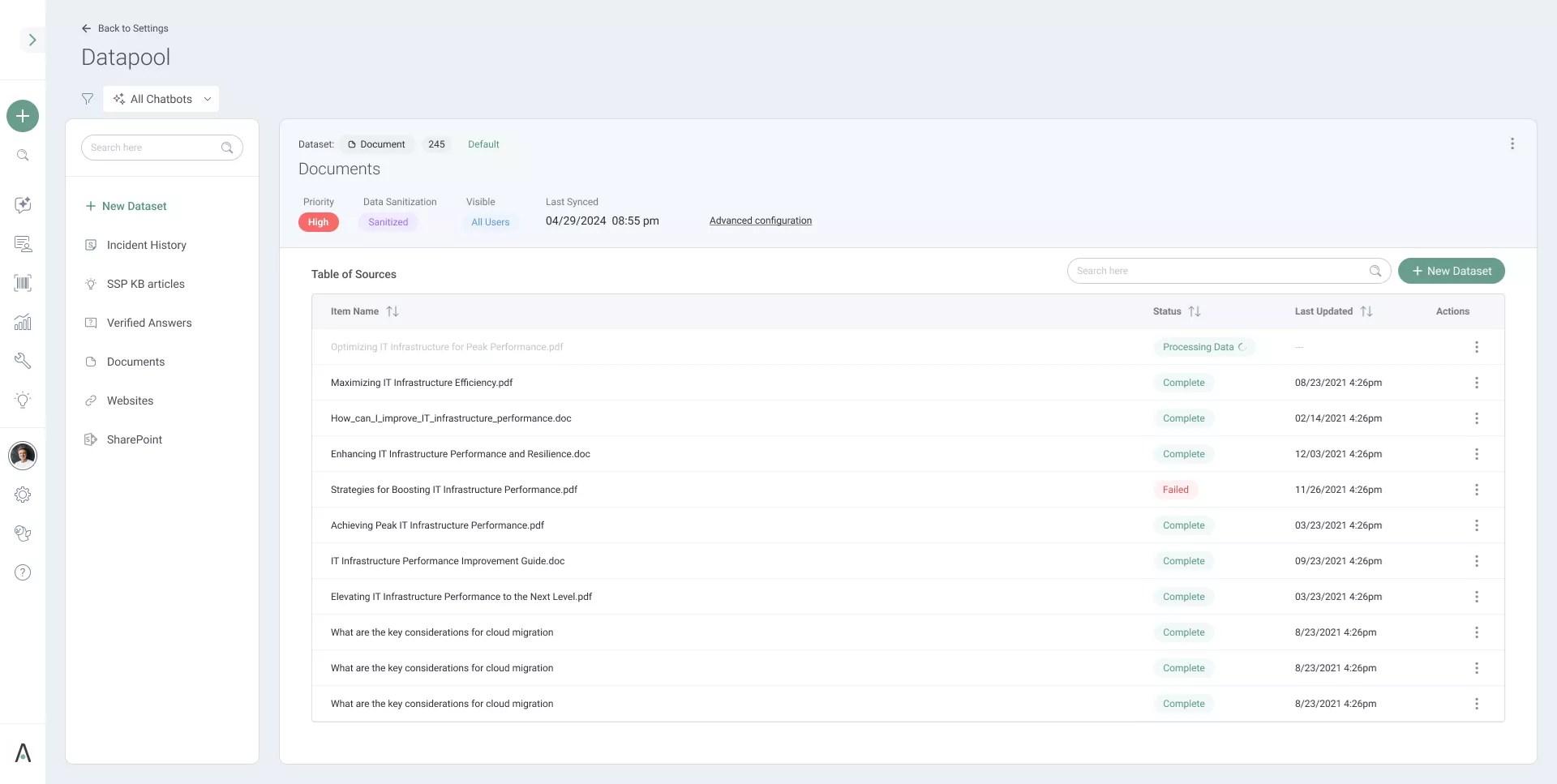1557x784 pixels.
Task: Click the lightbulb icon in left rail
Action: tap(23, 400)
